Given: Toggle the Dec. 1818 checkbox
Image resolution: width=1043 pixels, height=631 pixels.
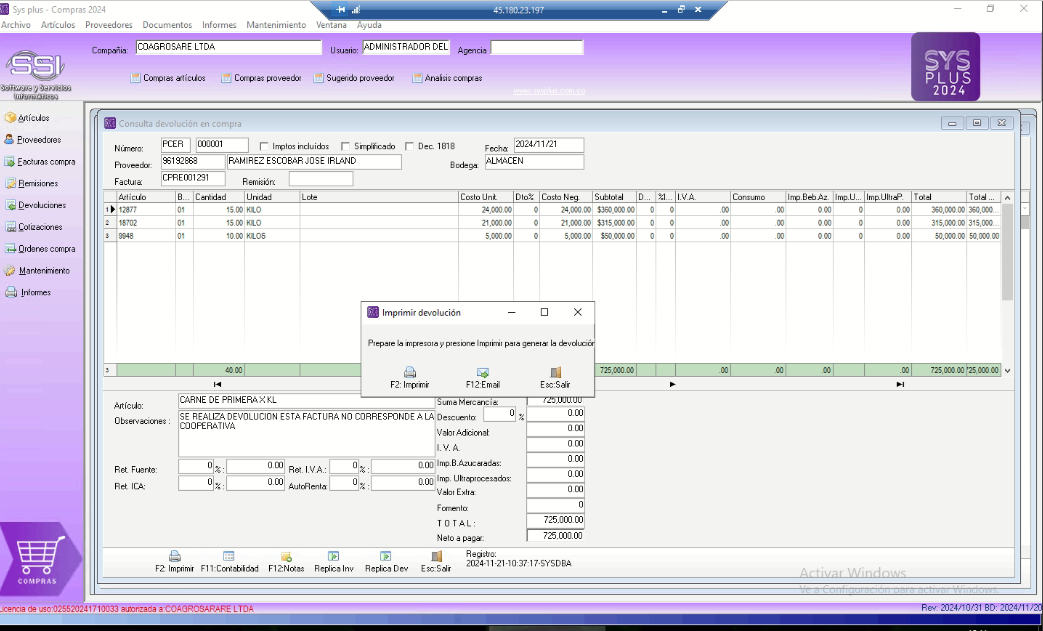Looking at the screenshot, I should [x=409, y=146].
